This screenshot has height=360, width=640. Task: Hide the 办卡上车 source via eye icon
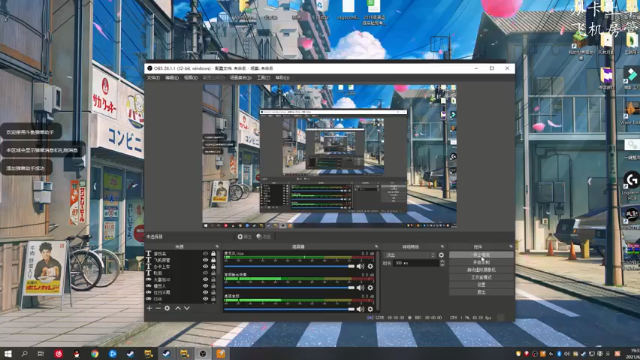click(205, 267)
